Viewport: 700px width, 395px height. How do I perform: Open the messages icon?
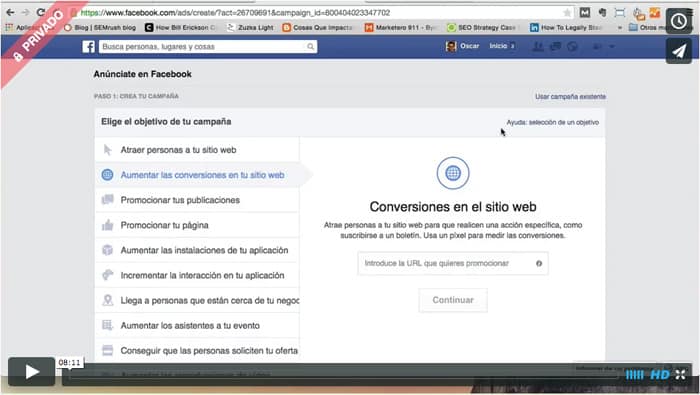[555, 46]
